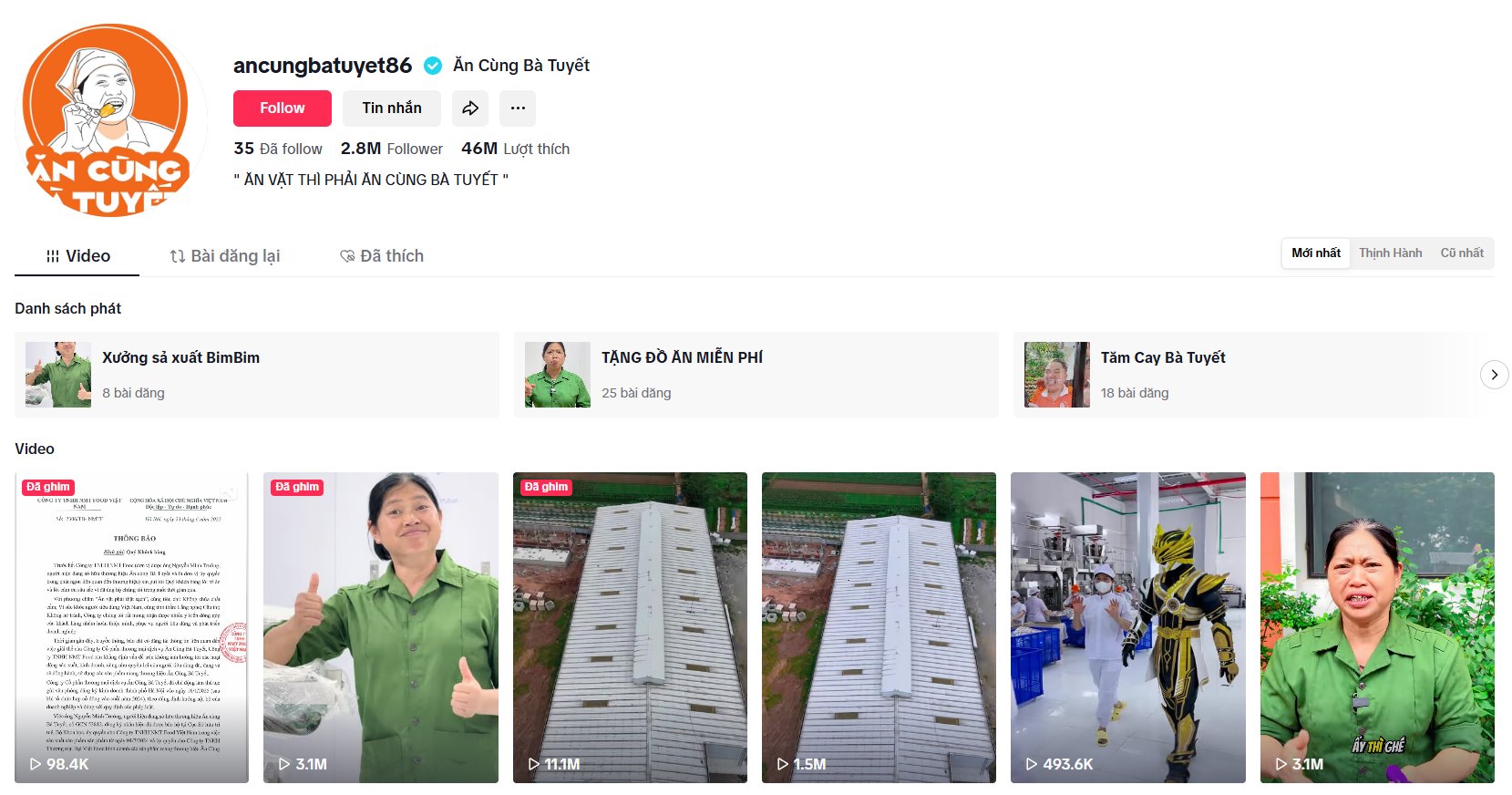
Task: Click the blue verified badge icon
Action: click(434, 66)
